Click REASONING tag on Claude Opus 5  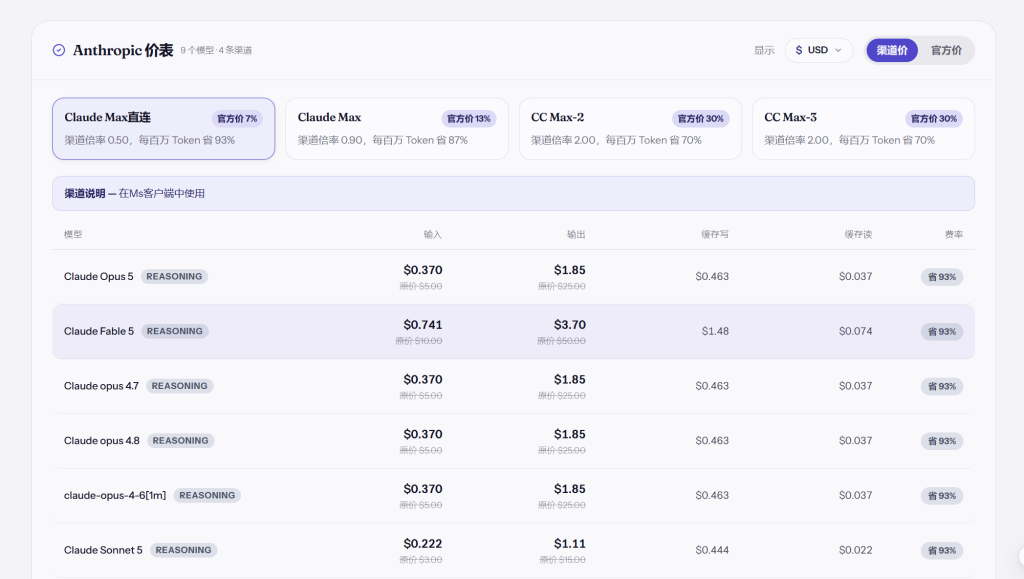click(174, 277)
